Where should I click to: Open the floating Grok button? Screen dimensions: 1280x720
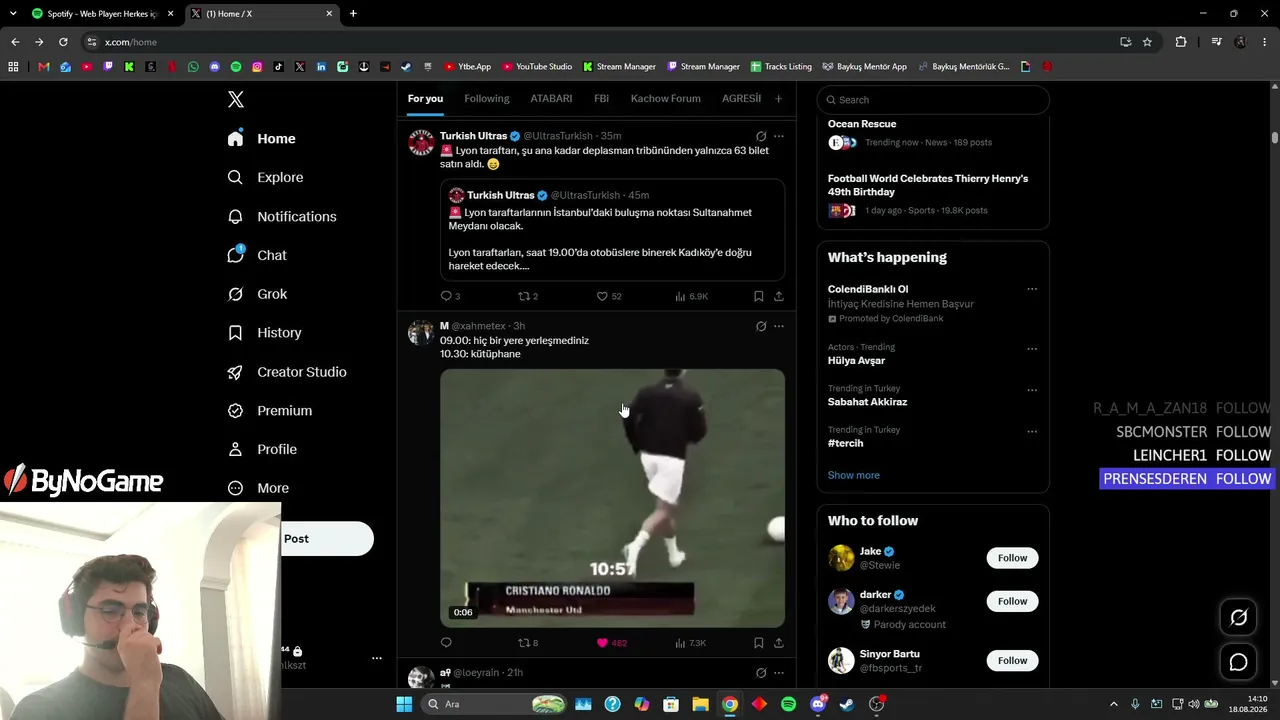point(1238,618)
